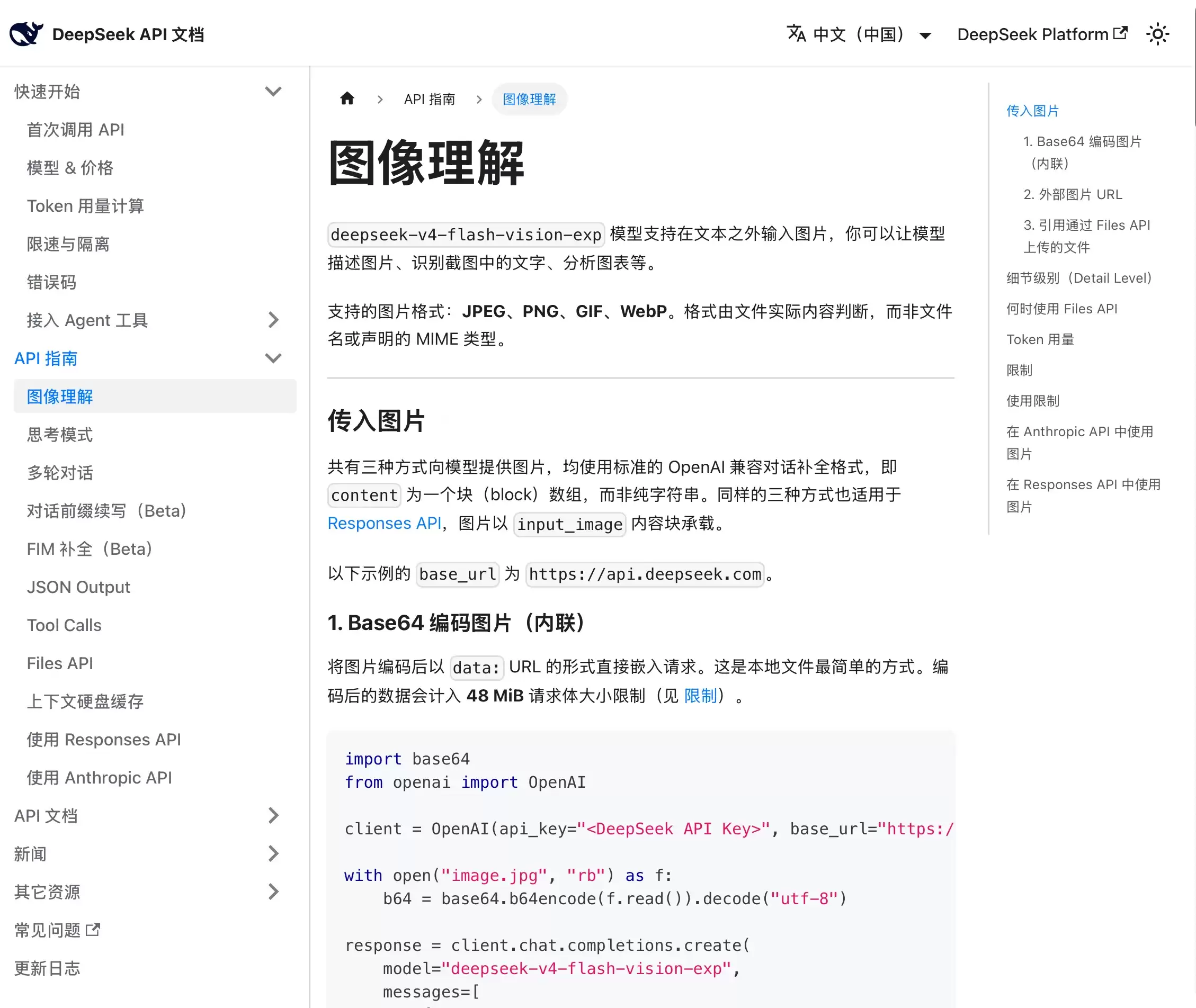Viewport: 1196px width, 1008px height.
Task: Click the 其它资源 sidebar category label
Action: [47, 892]
